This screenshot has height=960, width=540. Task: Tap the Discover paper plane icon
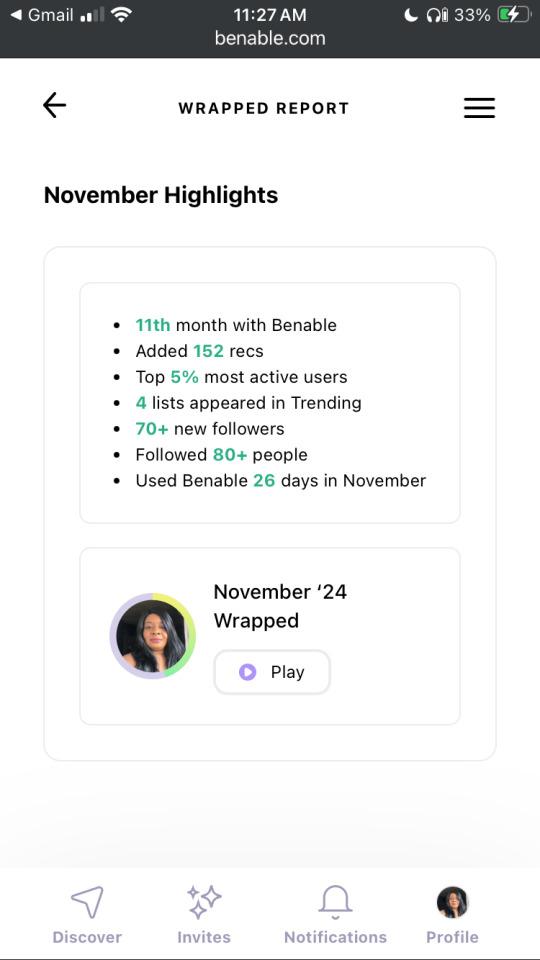click(87, 902)
